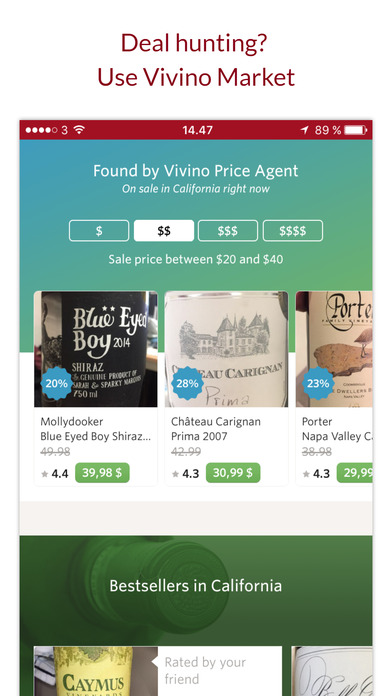Open the Blue Eyed Boy Shiraz bottle photo

[x=95, y=349]
